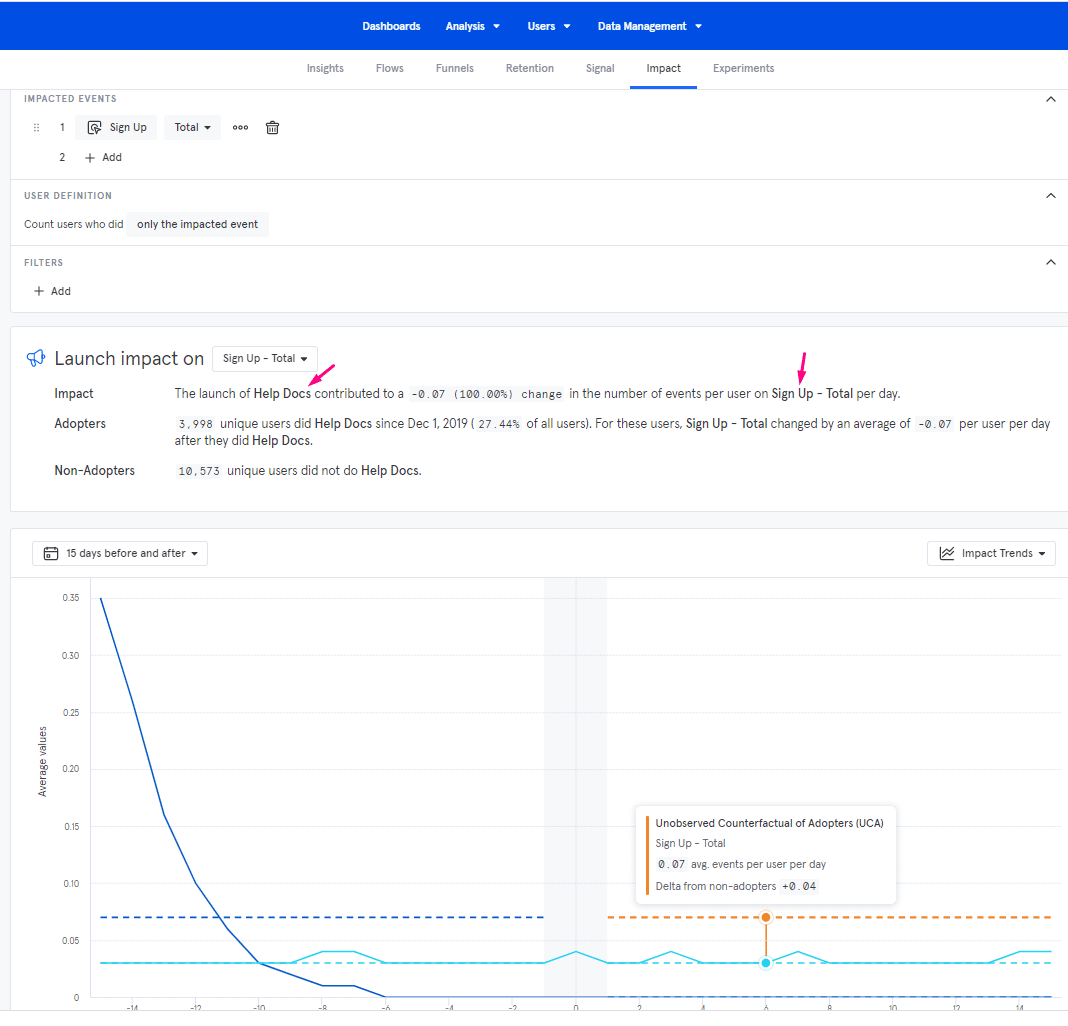1068x1026 pixels.
Task: Click the chart icon in Impact Trends
Action: [x=947, y=553]
